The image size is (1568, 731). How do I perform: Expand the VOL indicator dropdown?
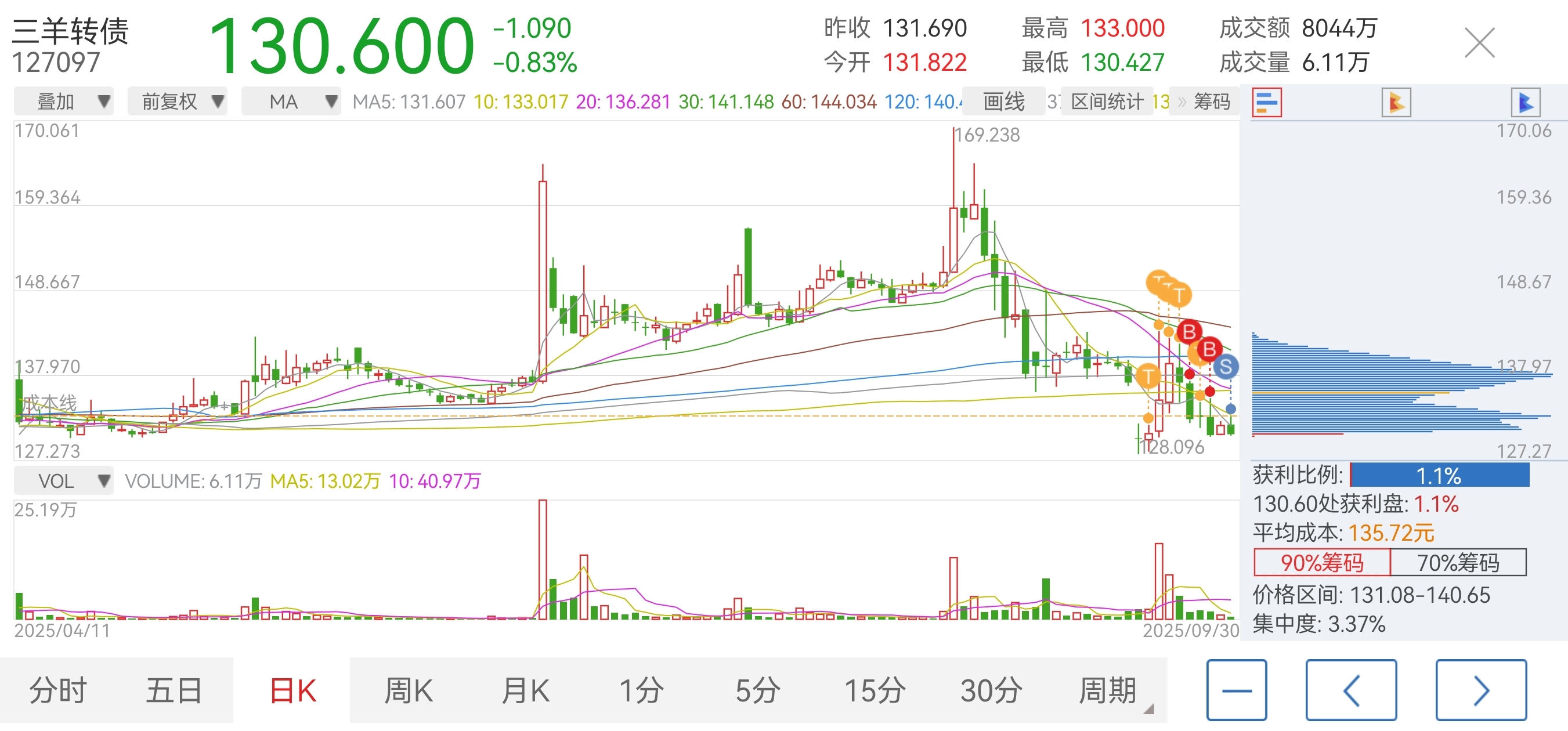coord(63,481)
